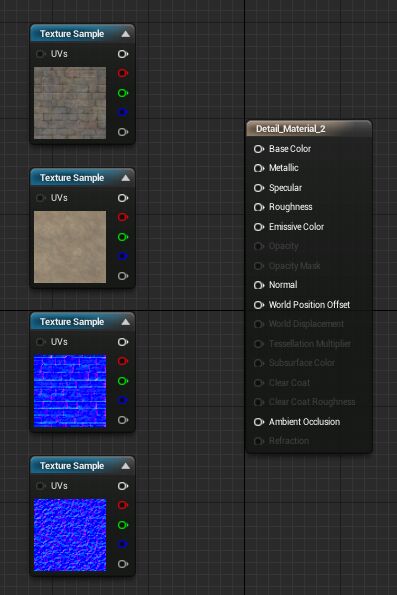Select title of brick wall Texture Sample node

click(72, 34)
